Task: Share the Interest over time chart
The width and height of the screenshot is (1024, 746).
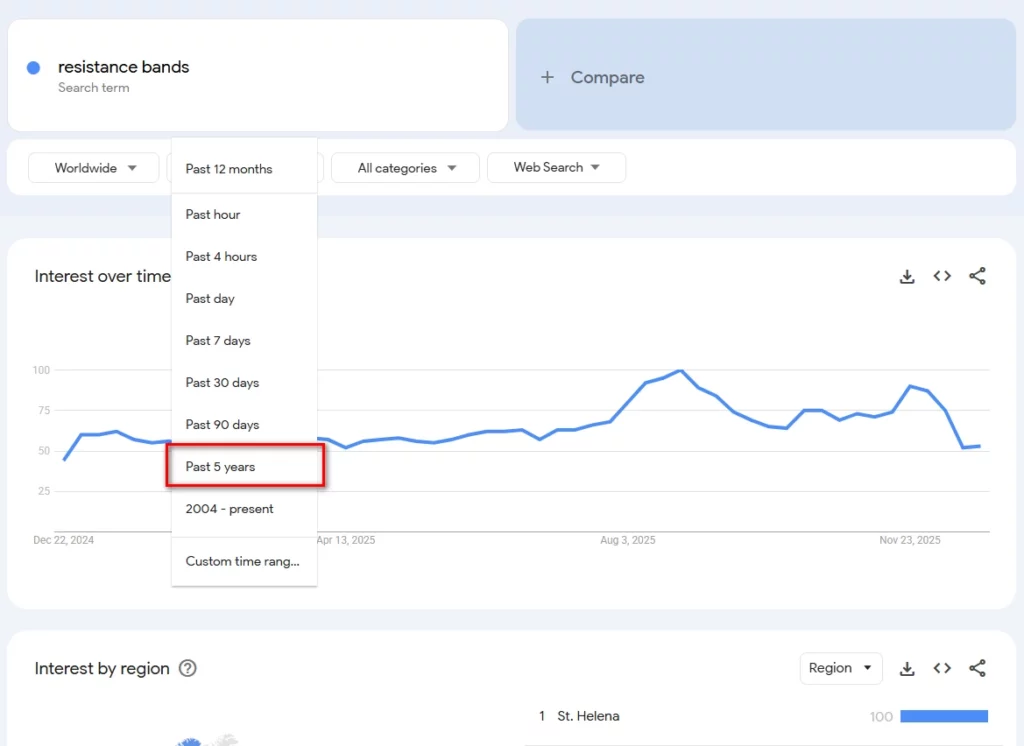Action: (x=976, y=276)
